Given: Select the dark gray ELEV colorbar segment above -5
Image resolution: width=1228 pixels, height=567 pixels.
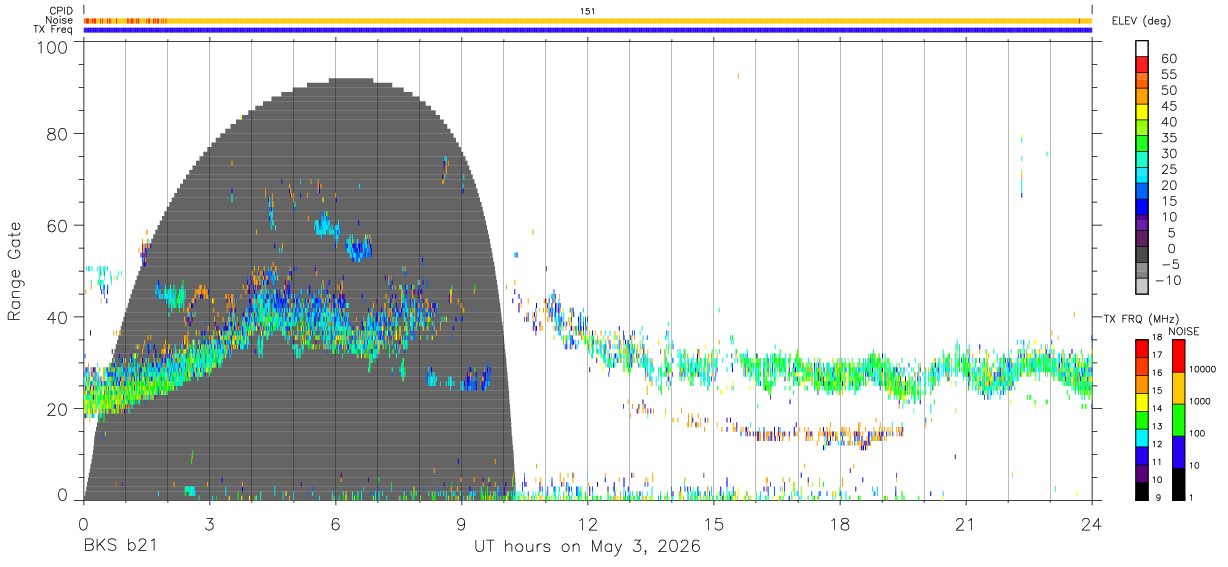Looking at the screenshot, I should (1142, 255).
